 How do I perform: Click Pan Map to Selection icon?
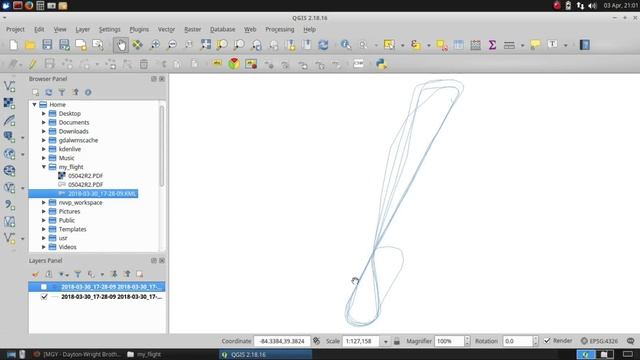pyautogui.click(x=138, y=45)
